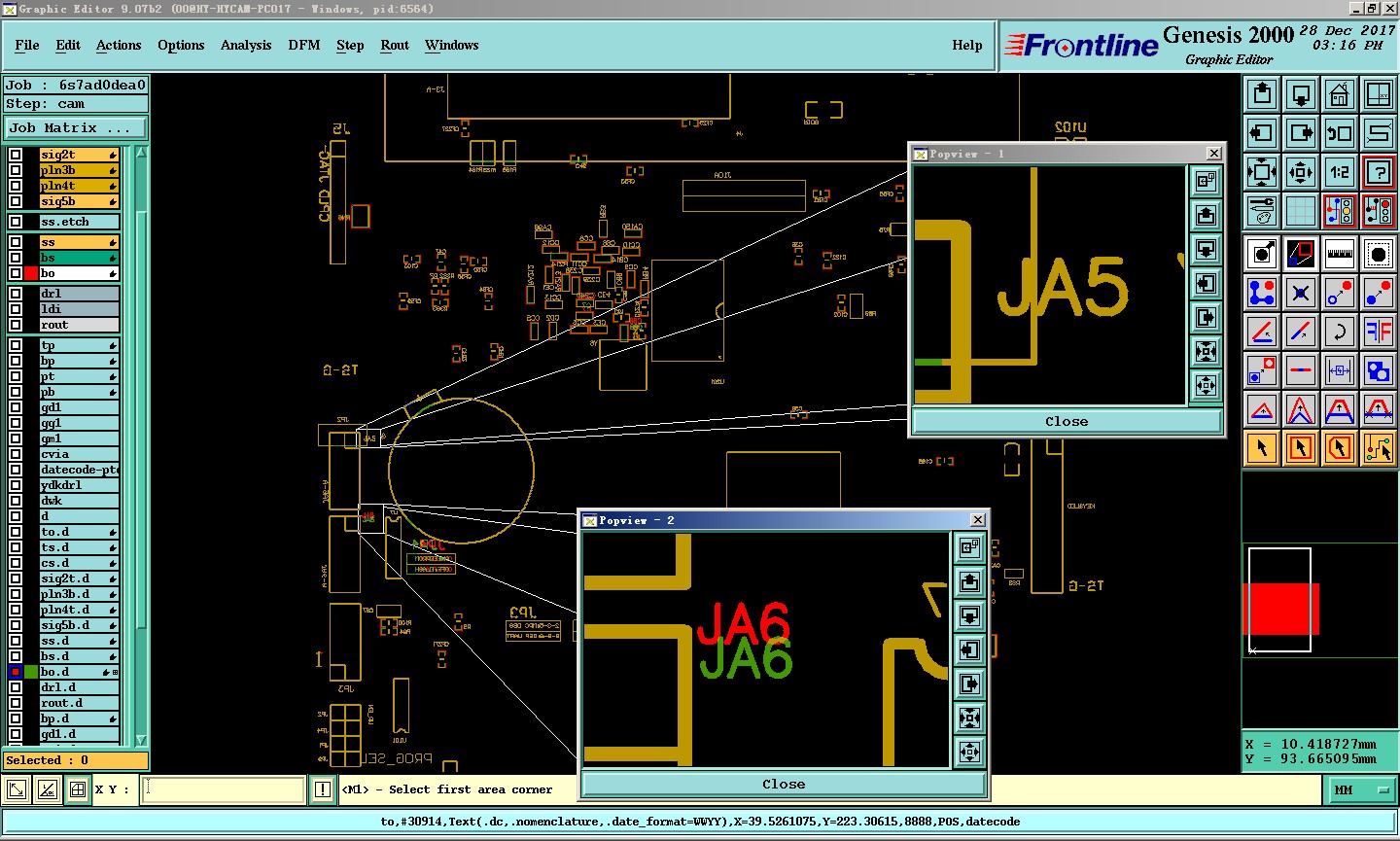Viewport: 1400px width, 841px height.
Task: Open the Analysis menu
Action: coord(246,45)
